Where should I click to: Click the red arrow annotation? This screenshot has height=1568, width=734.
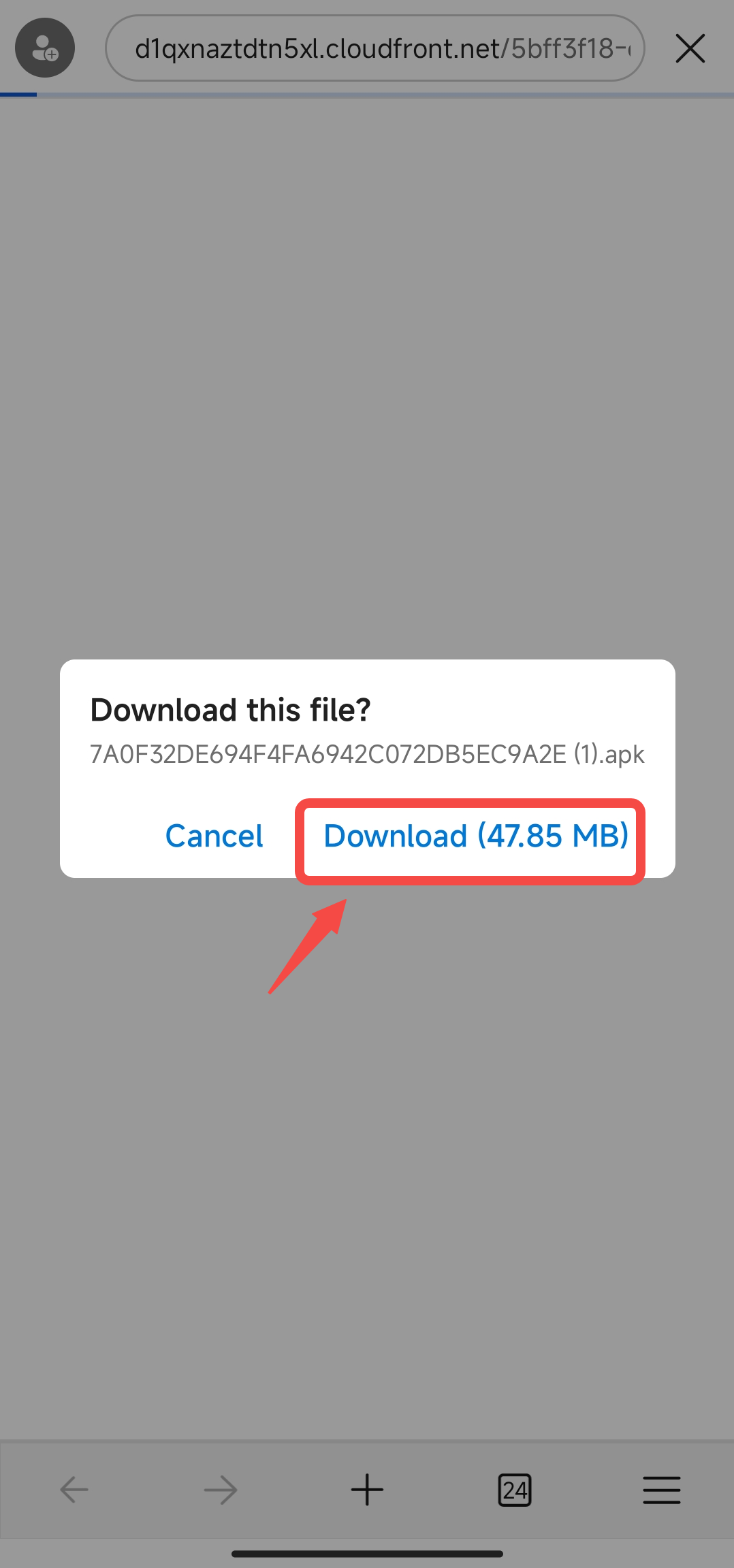pos(308,946)
